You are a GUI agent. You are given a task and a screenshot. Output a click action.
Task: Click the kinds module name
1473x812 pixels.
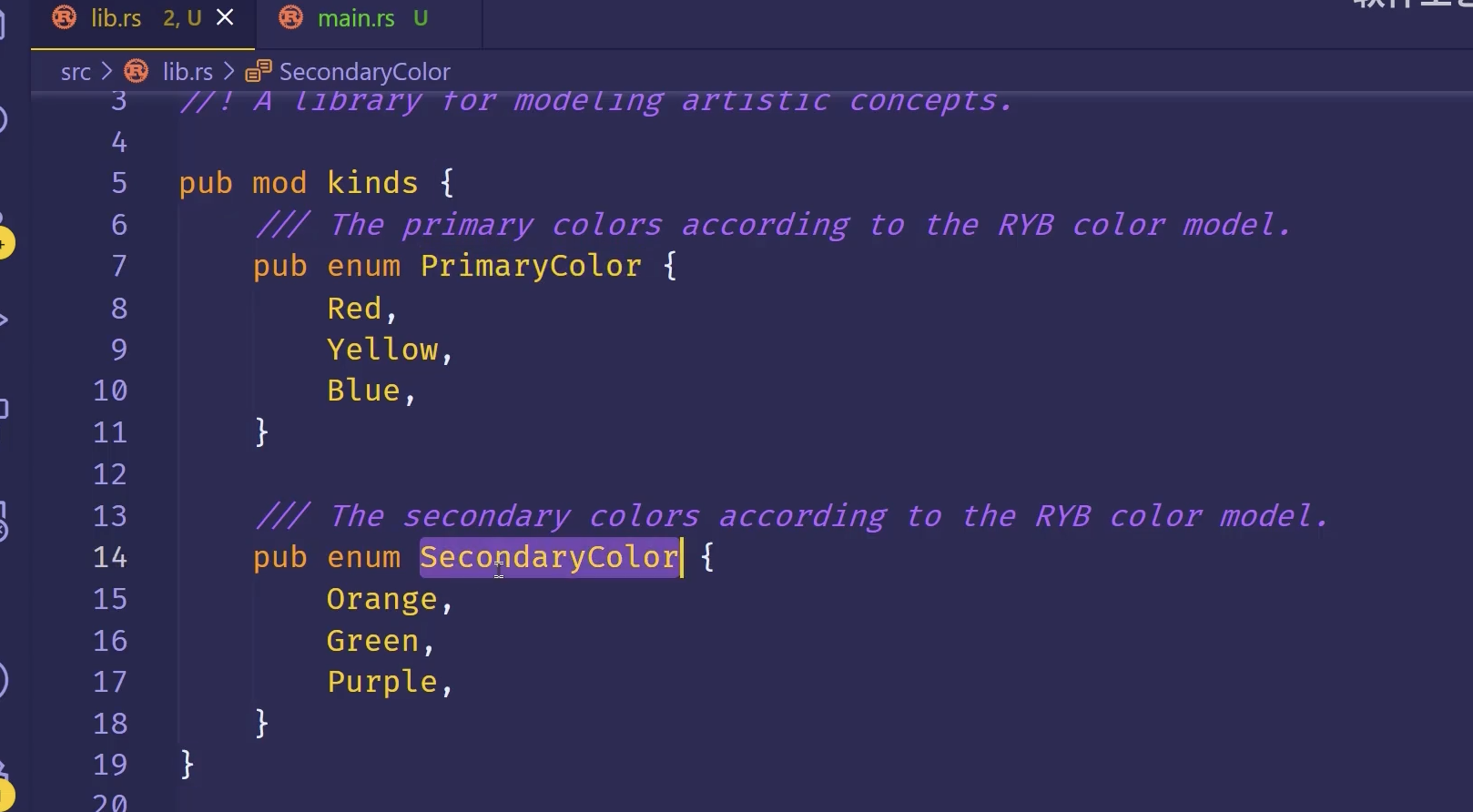(x=372, y=183)
